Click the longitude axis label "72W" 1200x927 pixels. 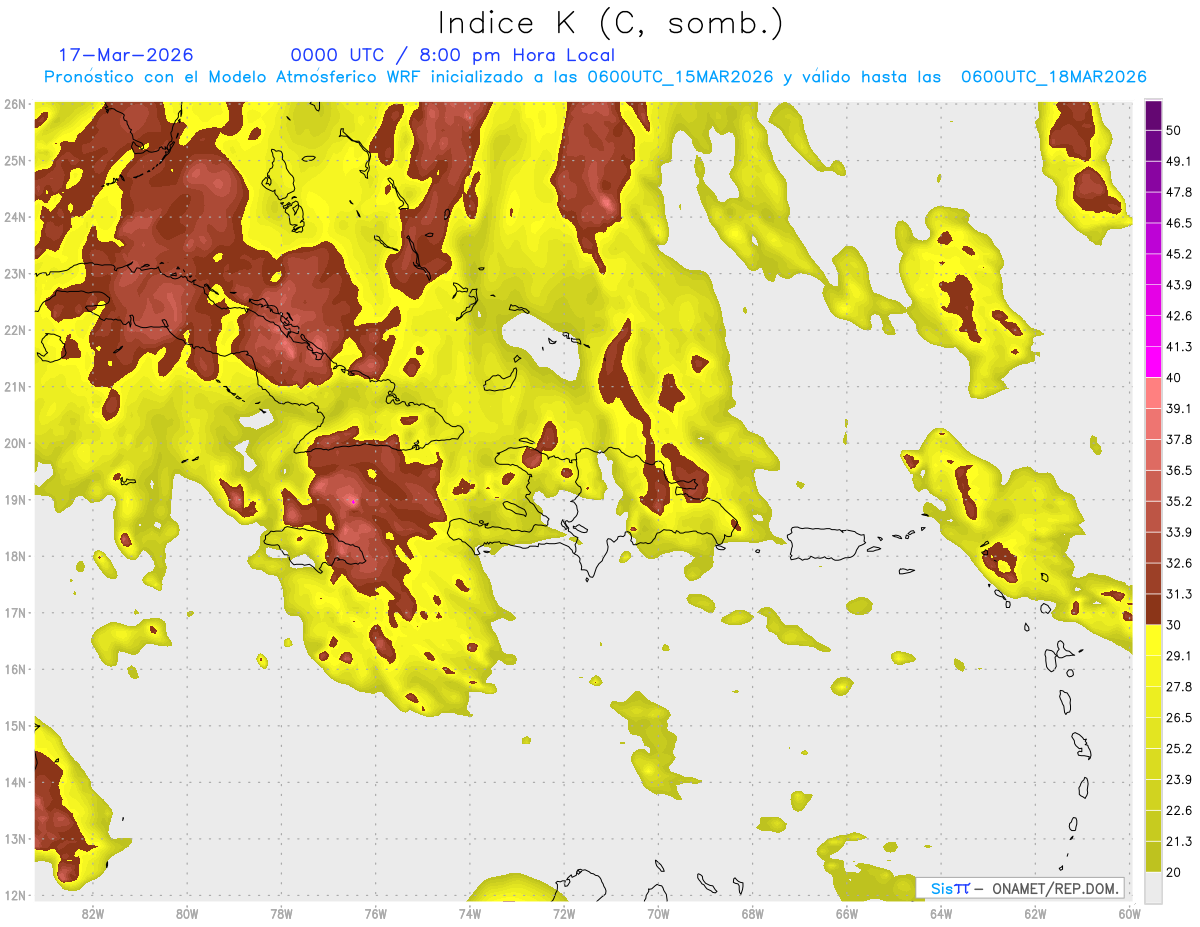(564, 913)
